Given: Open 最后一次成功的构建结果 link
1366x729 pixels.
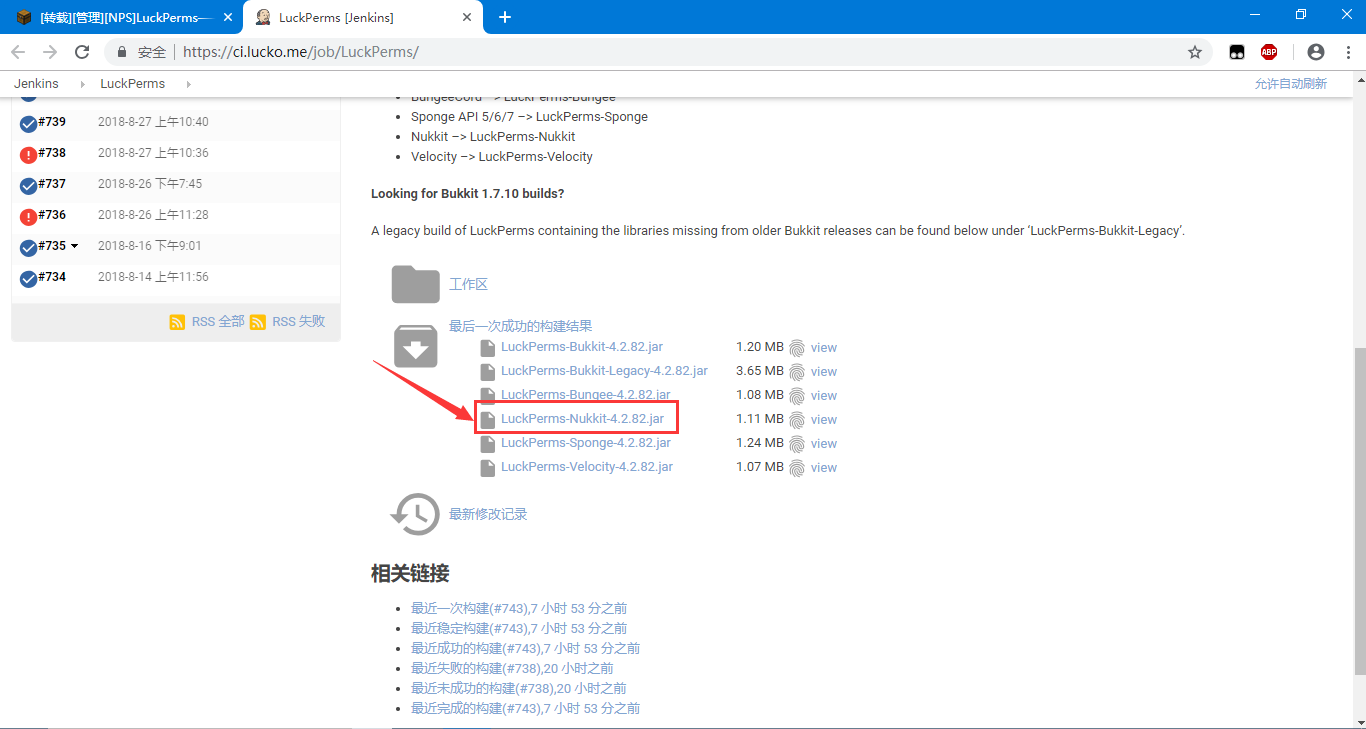Looking at the screenshot, I should tap(520, 326).
